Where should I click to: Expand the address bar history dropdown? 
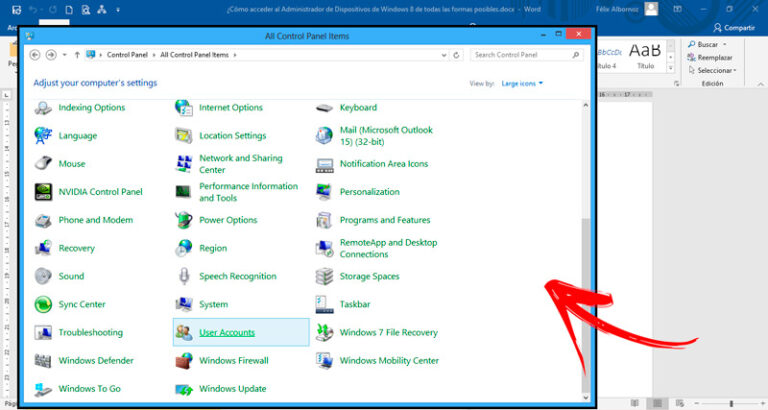(444, 55)
